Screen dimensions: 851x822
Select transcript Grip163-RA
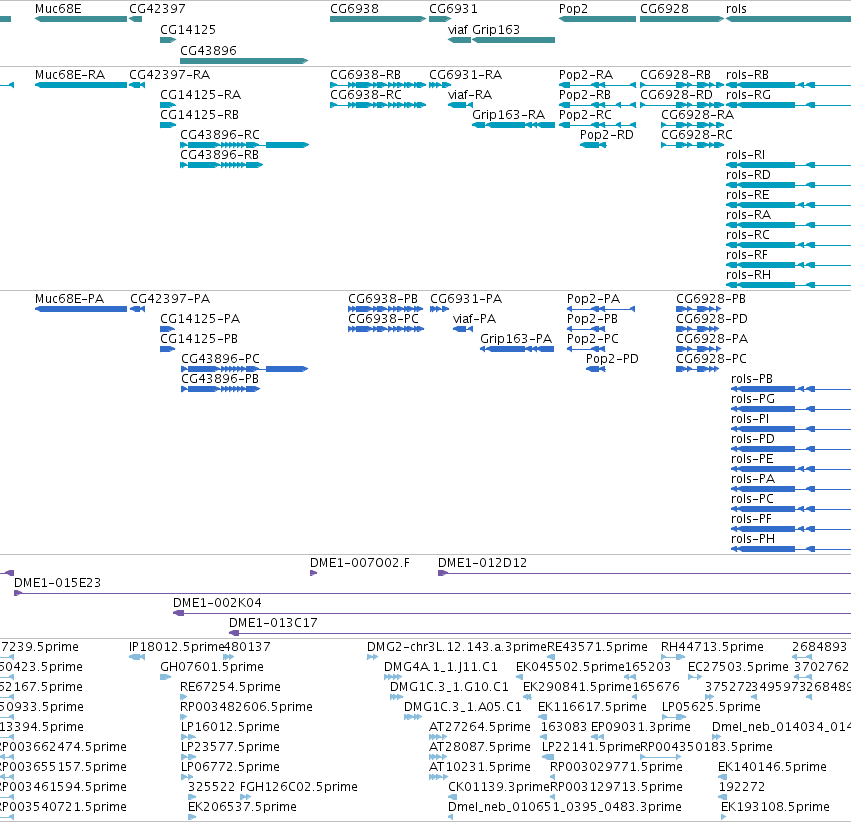[x=509, y=114]
